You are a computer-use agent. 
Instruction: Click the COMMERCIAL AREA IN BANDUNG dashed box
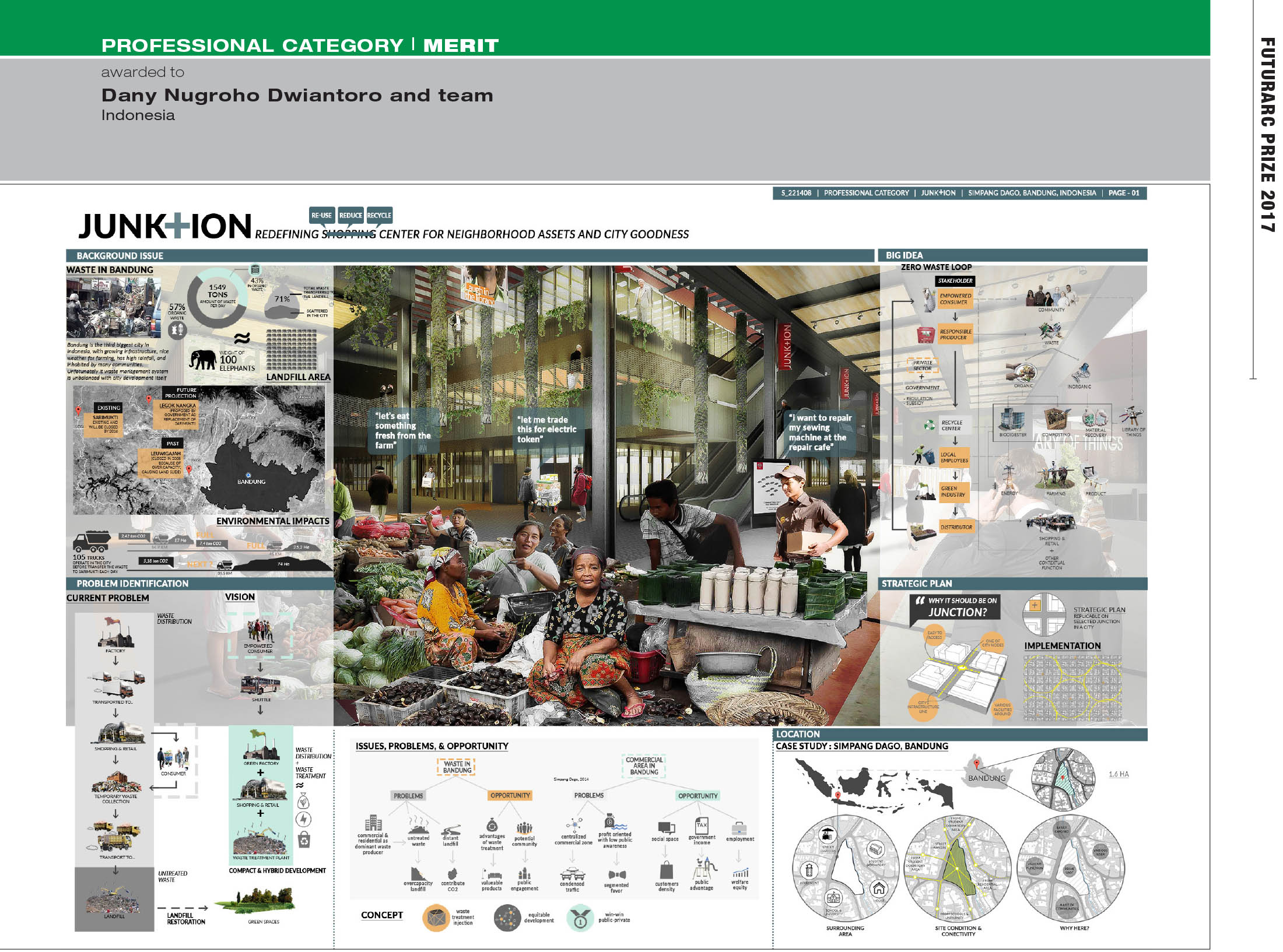(x=644, y=766)
